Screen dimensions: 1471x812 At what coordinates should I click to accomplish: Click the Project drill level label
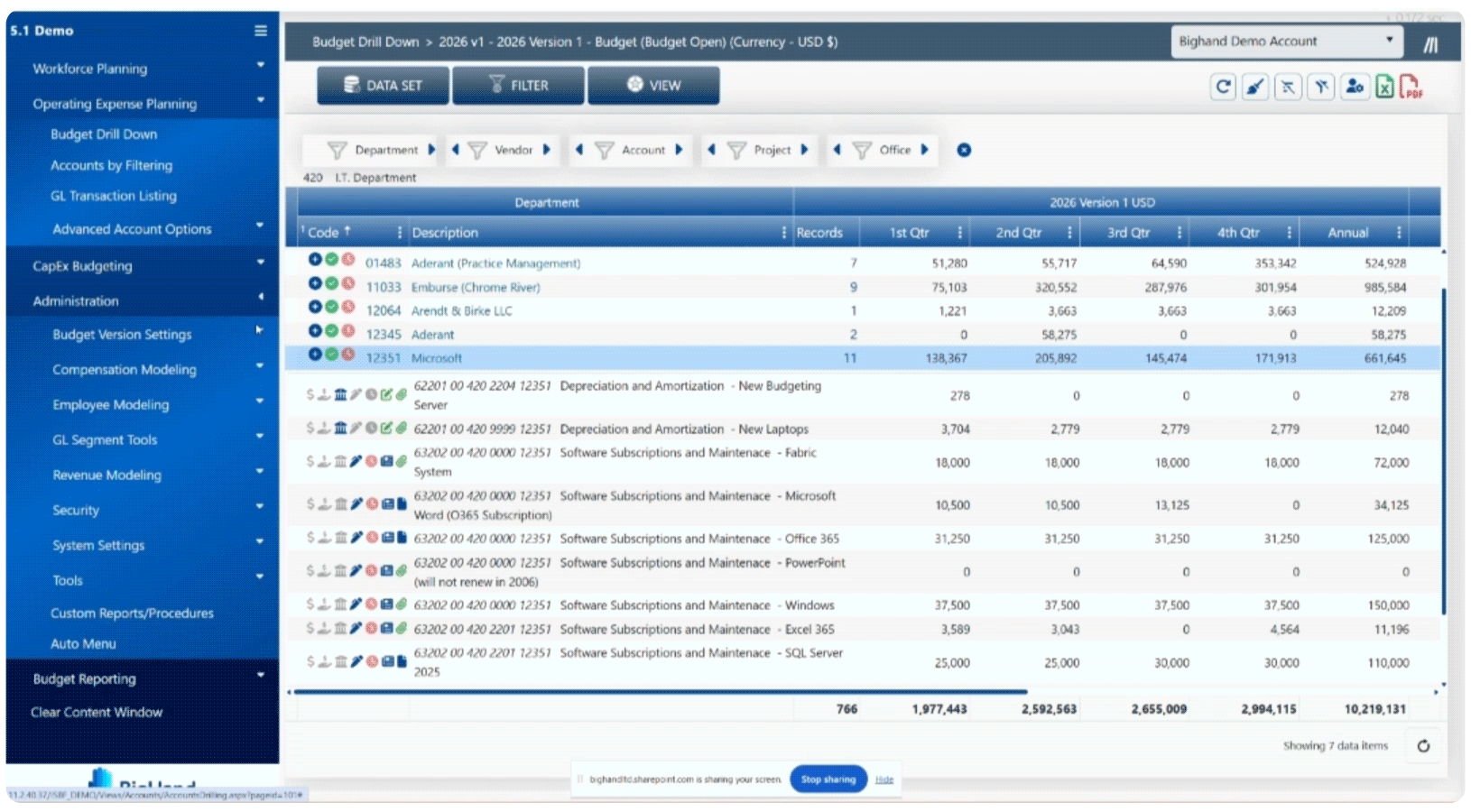pos(773,150)
